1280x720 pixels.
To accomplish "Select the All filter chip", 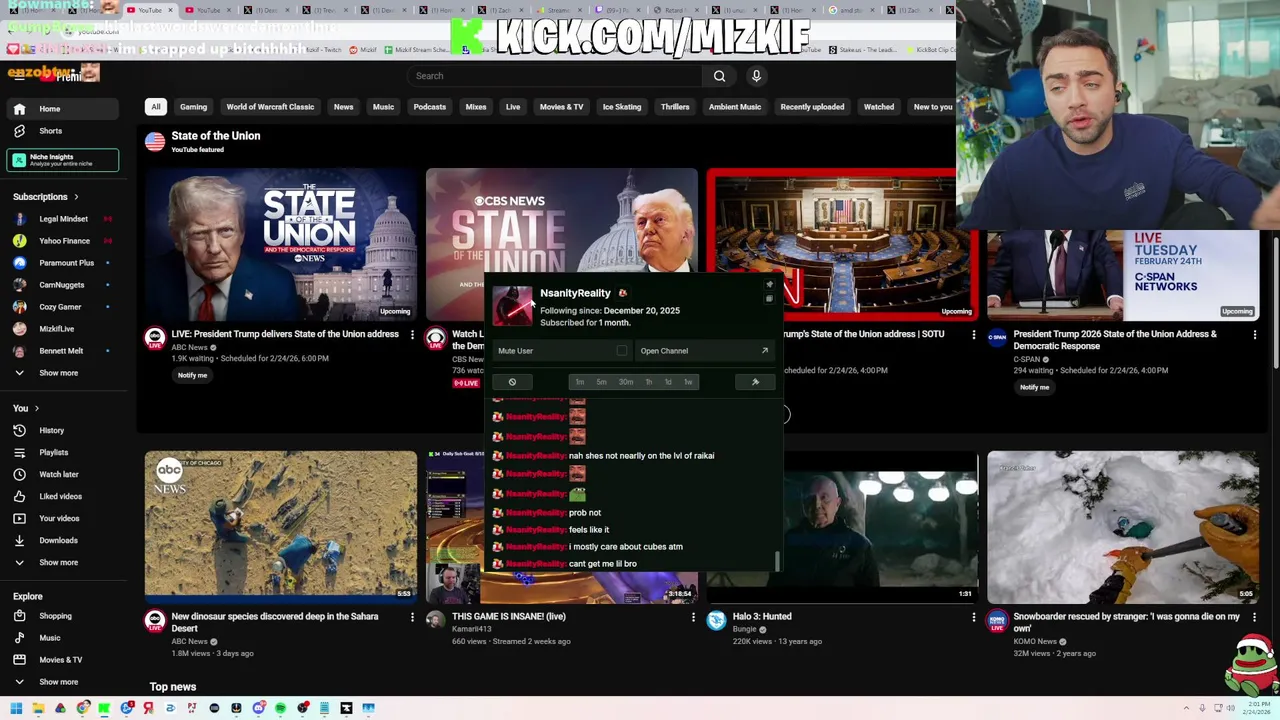I will point(156,107).
